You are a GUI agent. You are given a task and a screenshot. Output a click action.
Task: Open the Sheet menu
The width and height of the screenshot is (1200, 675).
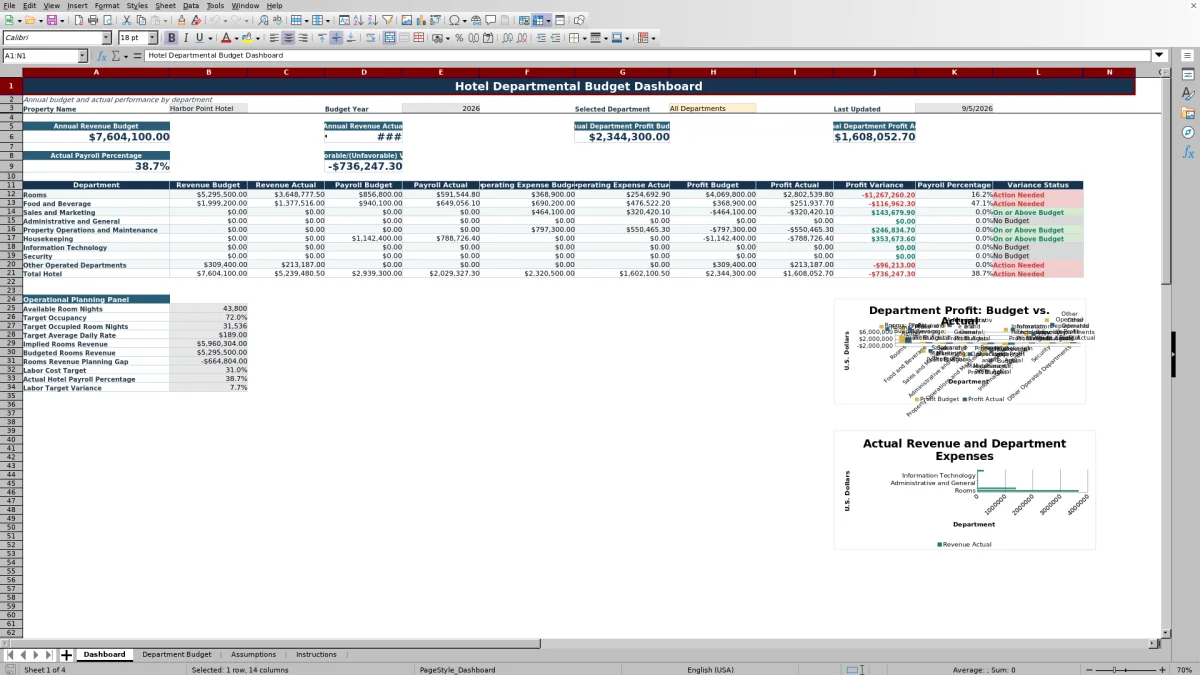click(x=165, y=5)
